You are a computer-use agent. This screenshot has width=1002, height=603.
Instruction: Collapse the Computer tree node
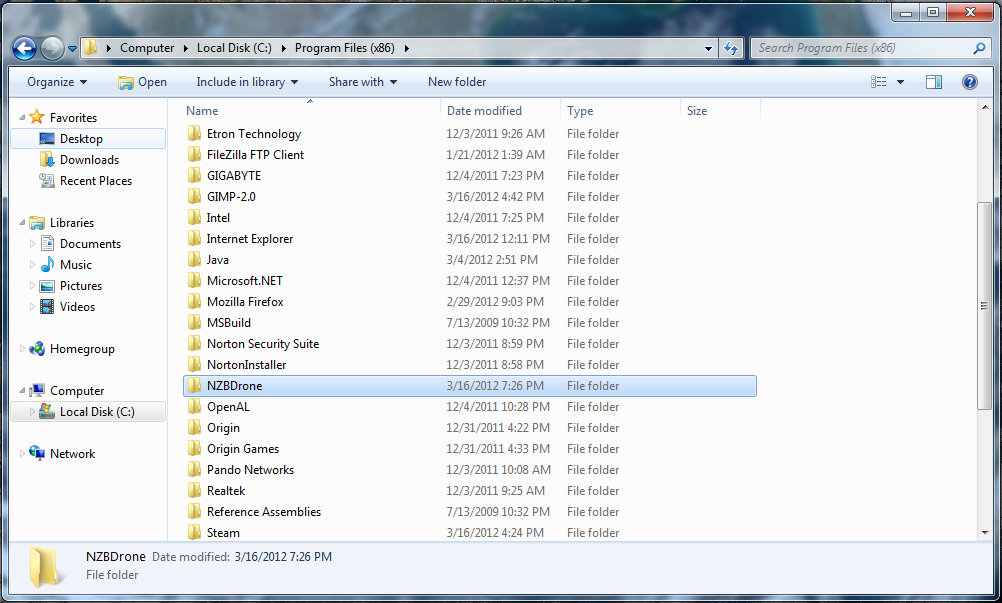[x=22, y=390]
